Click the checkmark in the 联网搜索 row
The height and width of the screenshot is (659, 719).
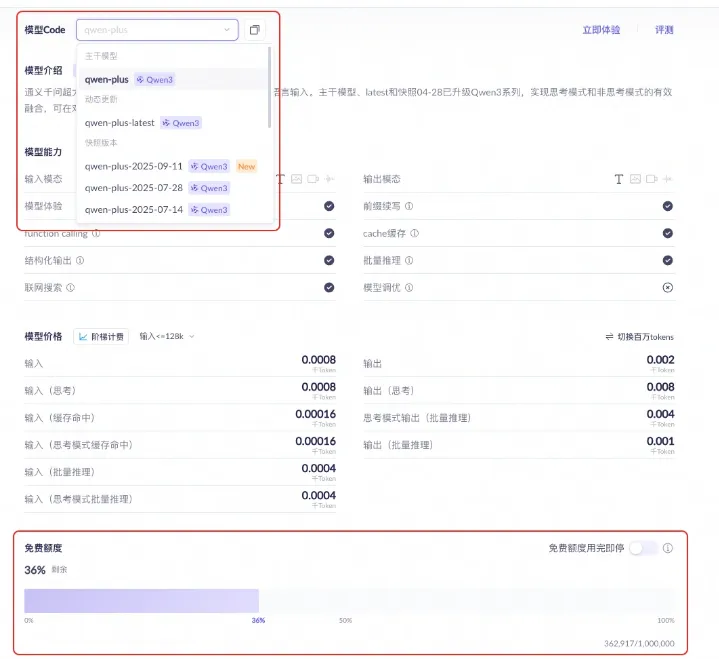329,288
